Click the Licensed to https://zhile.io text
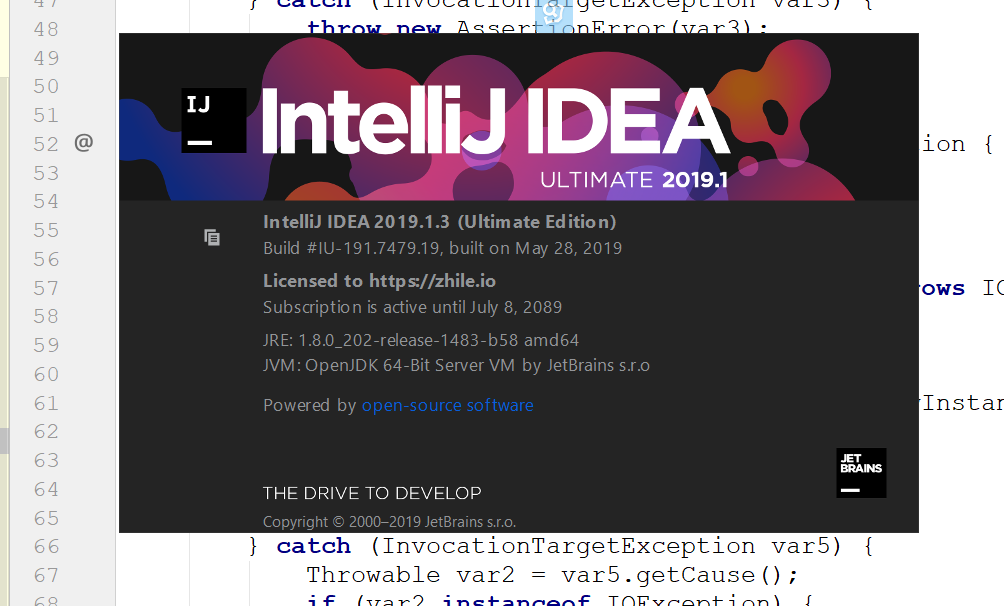Screen dimensions: 1004x606 coord(379,281)
